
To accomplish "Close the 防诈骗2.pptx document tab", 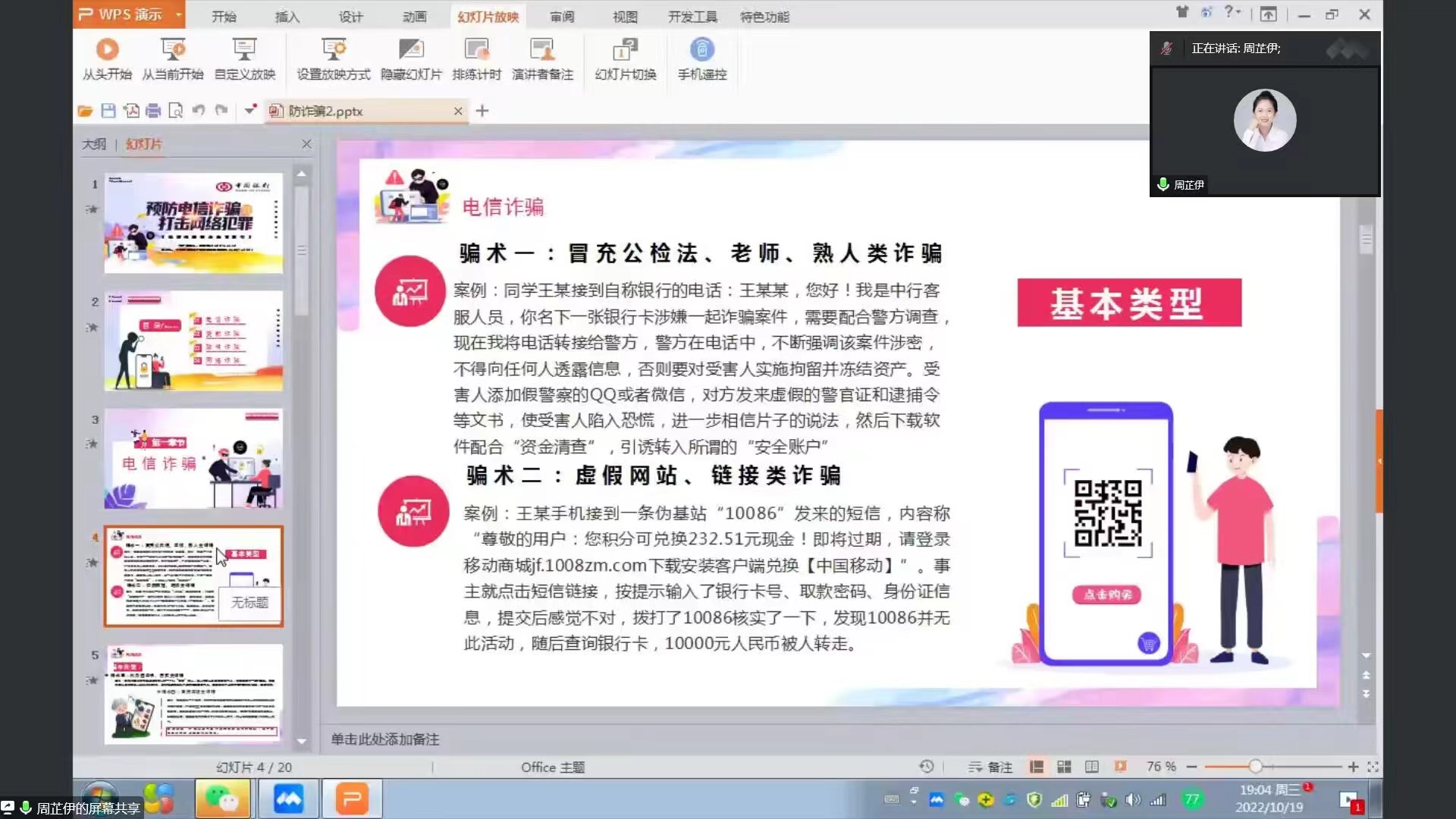I will click(458, 111).
